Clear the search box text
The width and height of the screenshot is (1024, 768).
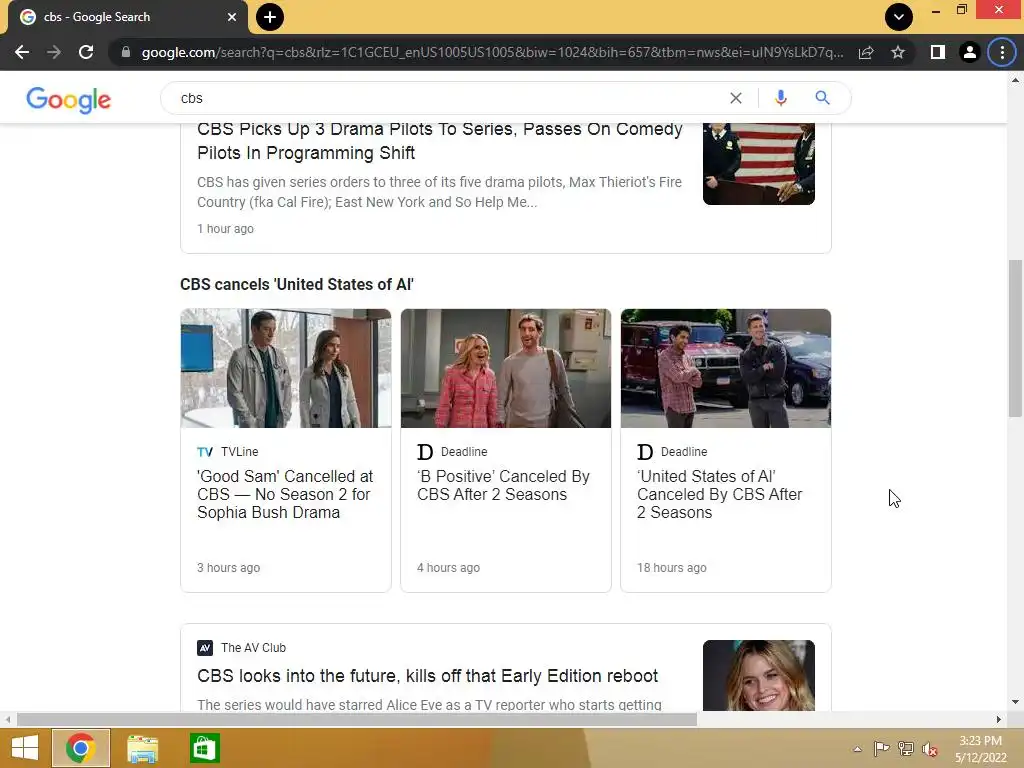click(736, 98)
